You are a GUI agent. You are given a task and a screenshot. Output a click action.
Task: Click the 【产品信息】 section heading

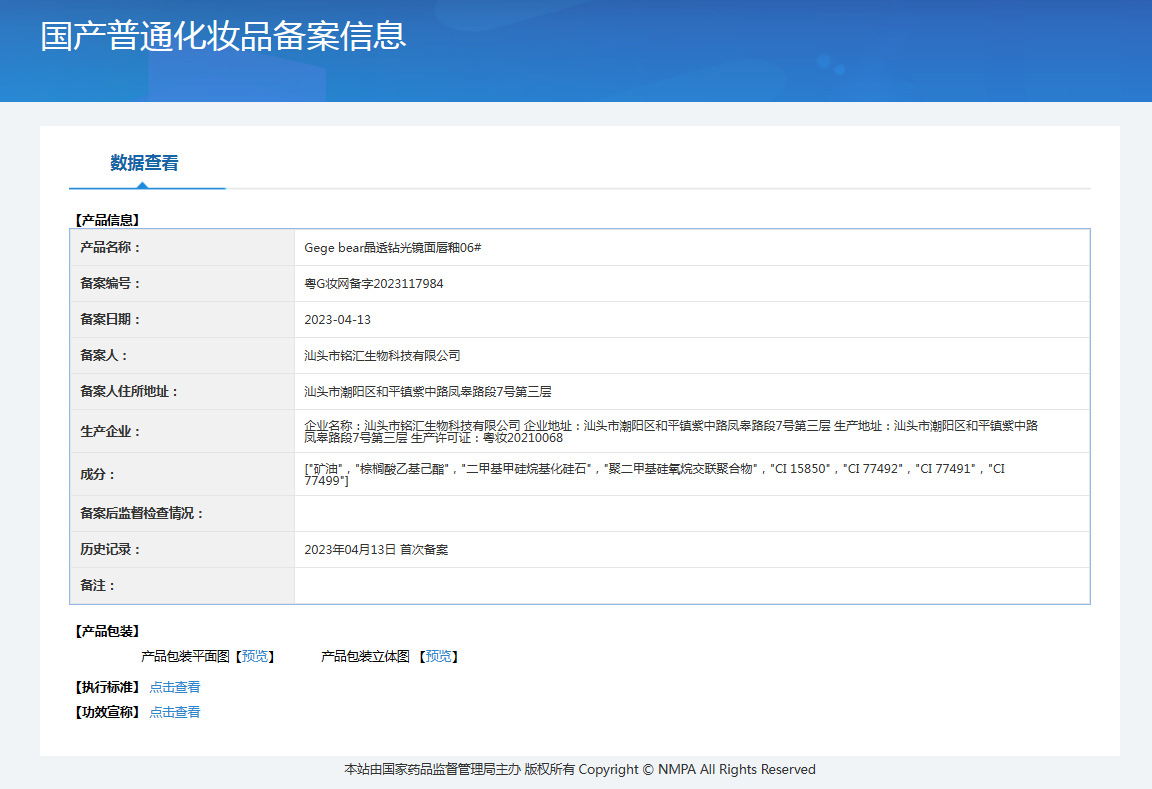point(107,220)
